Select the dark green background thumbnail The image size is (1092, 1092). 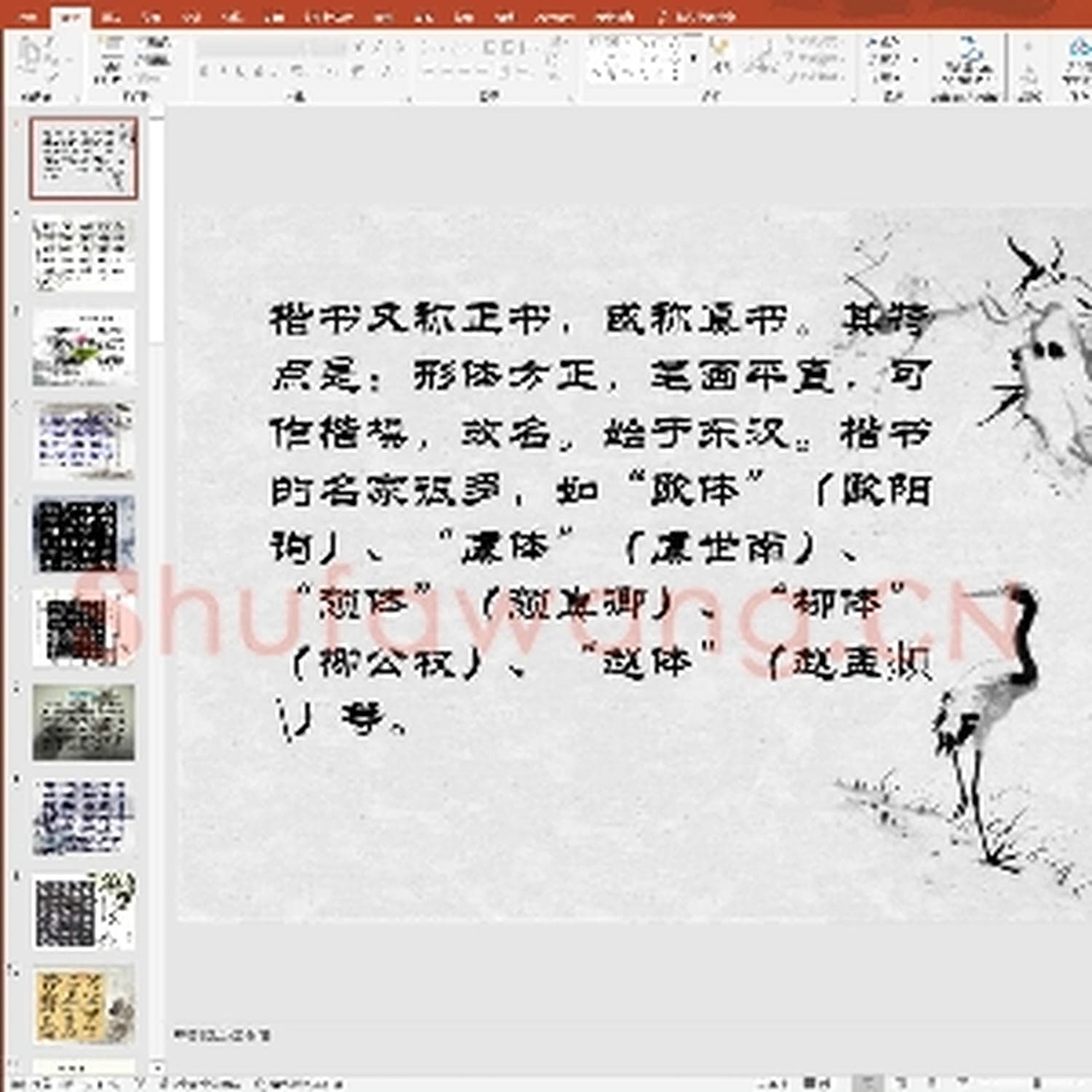83,723
